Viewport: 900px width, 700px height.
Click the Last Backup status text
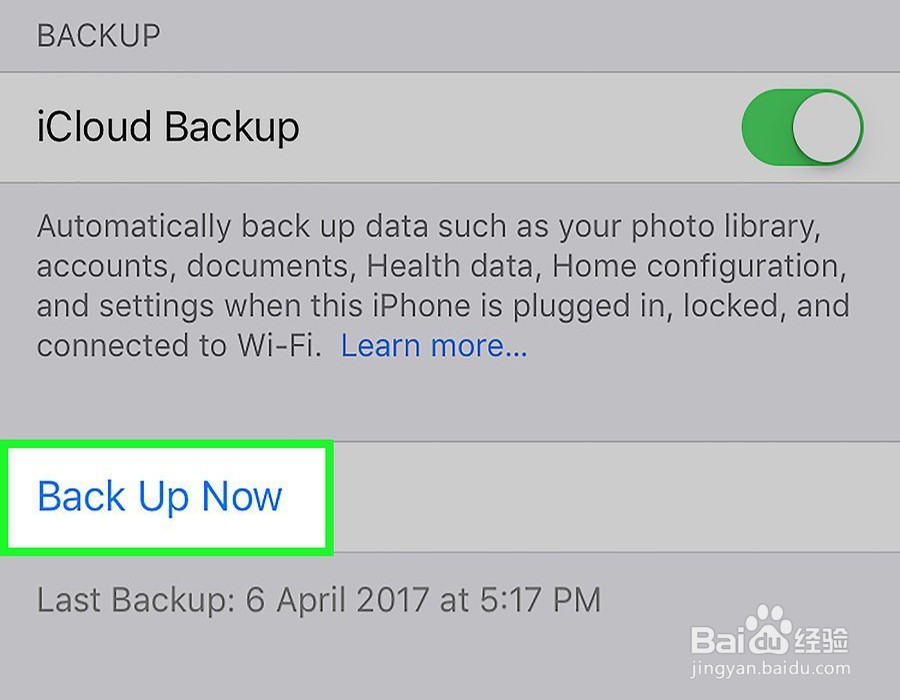(318, 600)
